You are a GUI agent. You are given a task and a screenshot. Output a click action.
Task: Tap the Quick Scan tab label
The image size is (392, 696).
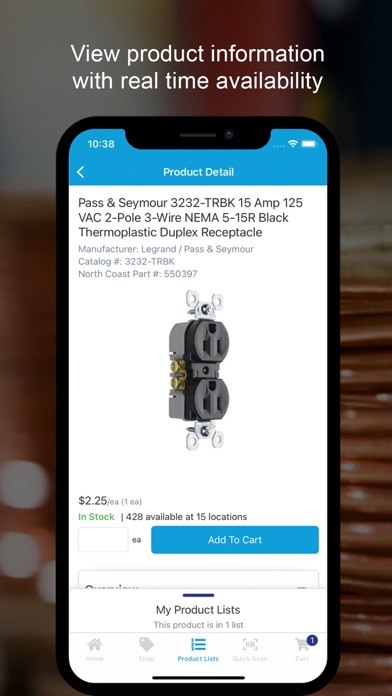pyautogui.click(x=250, y=659)
